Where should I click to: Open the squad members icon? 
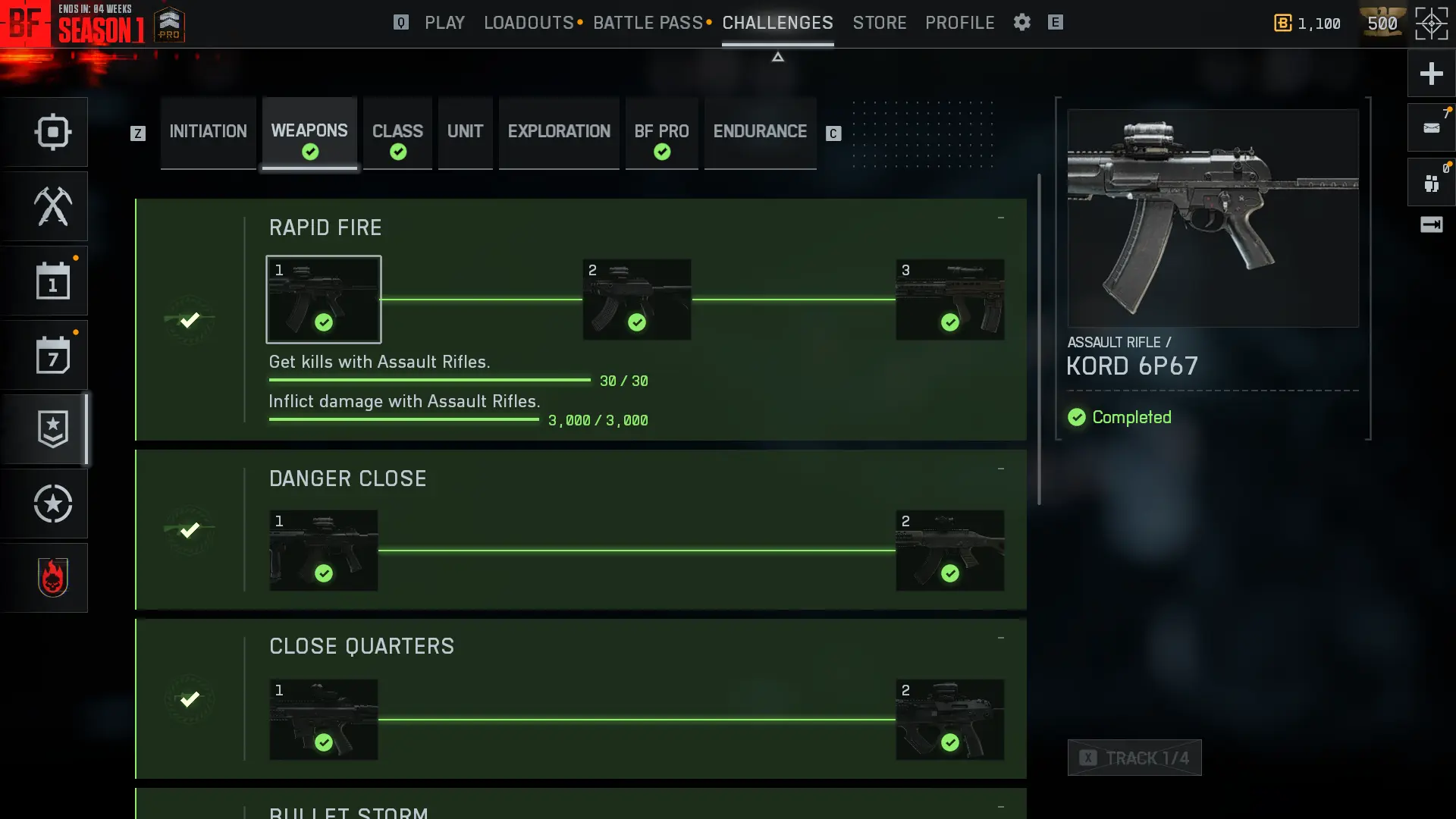pos(1431,183)
